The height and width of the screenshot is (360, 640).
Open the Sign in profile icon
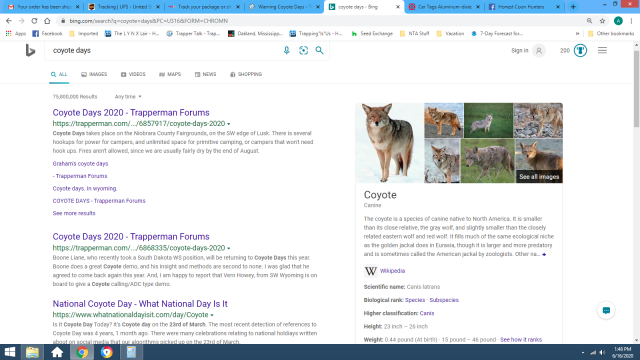tap(539, 51)
